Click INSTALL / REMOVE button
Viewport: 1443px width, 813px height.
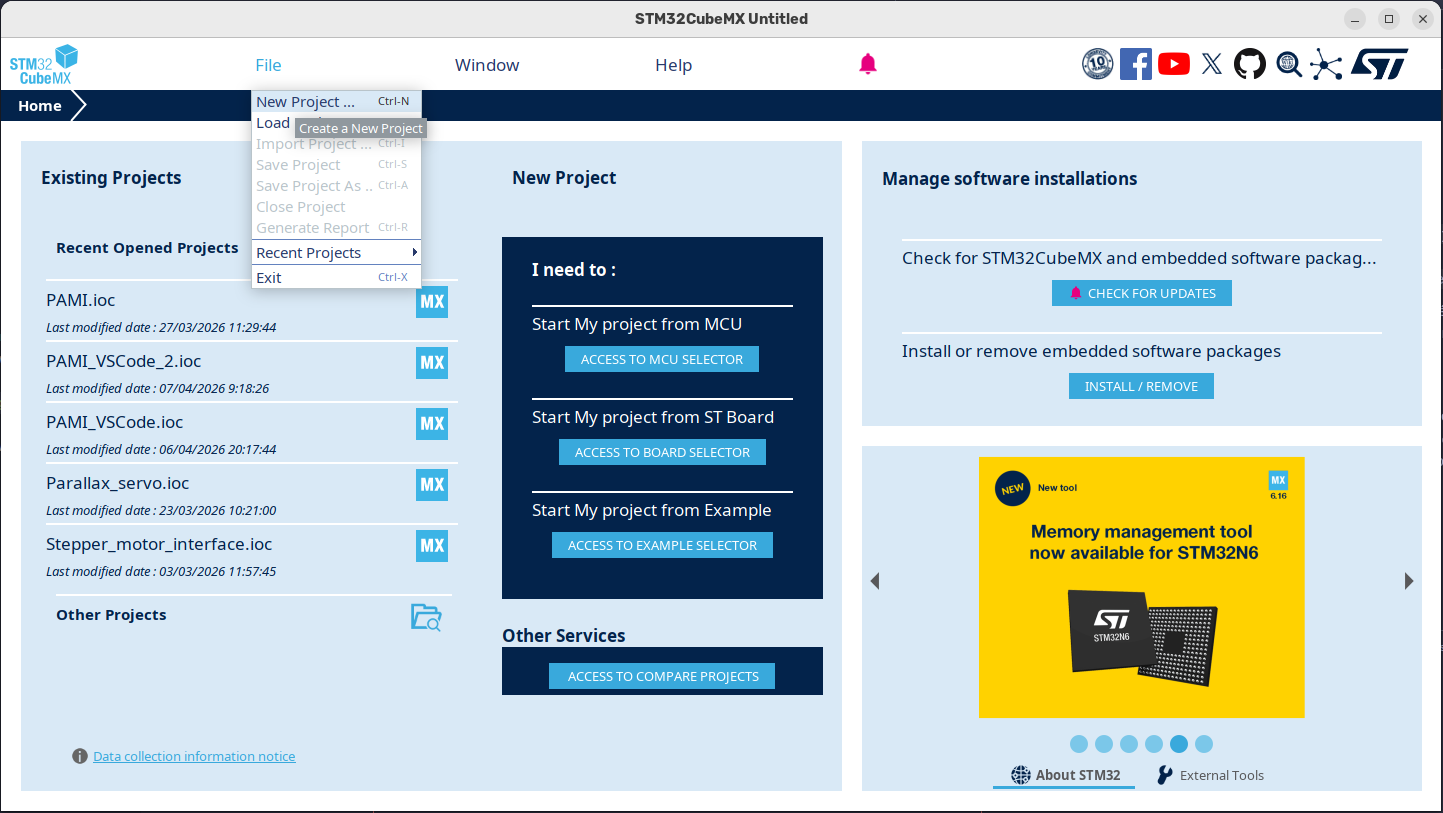pos(1141,386)
